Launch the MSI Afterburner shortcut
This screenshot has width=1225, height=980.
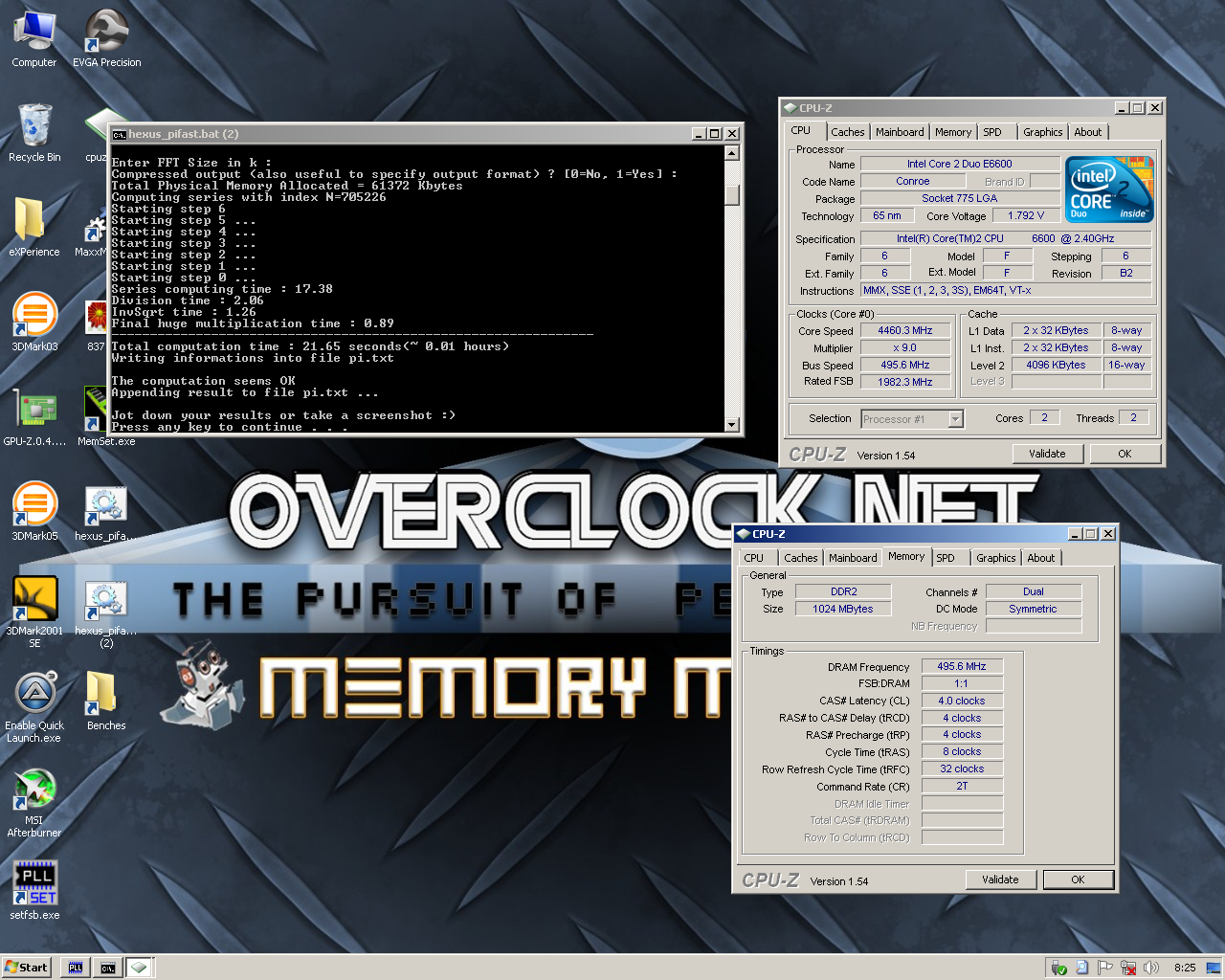[x=34, y=802]
